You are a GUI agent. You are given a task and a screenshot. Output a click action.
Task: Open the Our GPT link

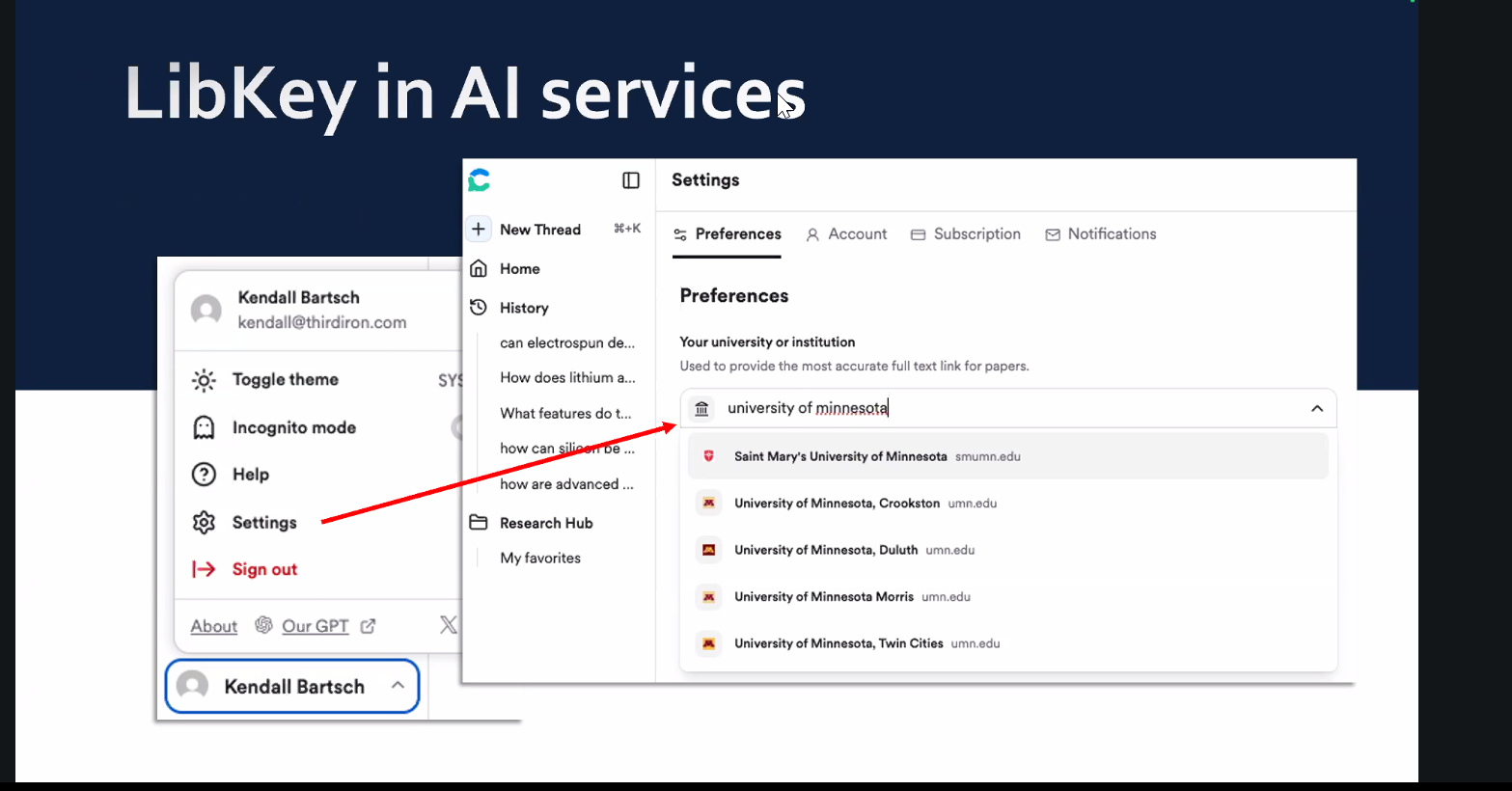point(315,626)
